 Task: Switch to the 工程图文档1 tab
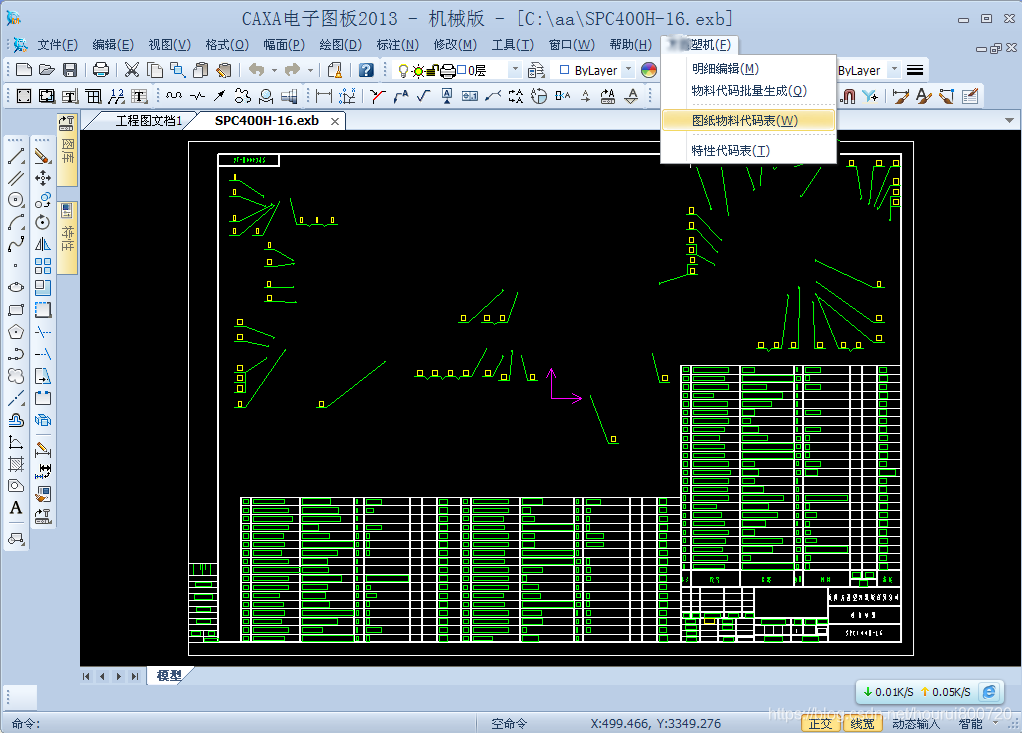click(x=149, y=121)
